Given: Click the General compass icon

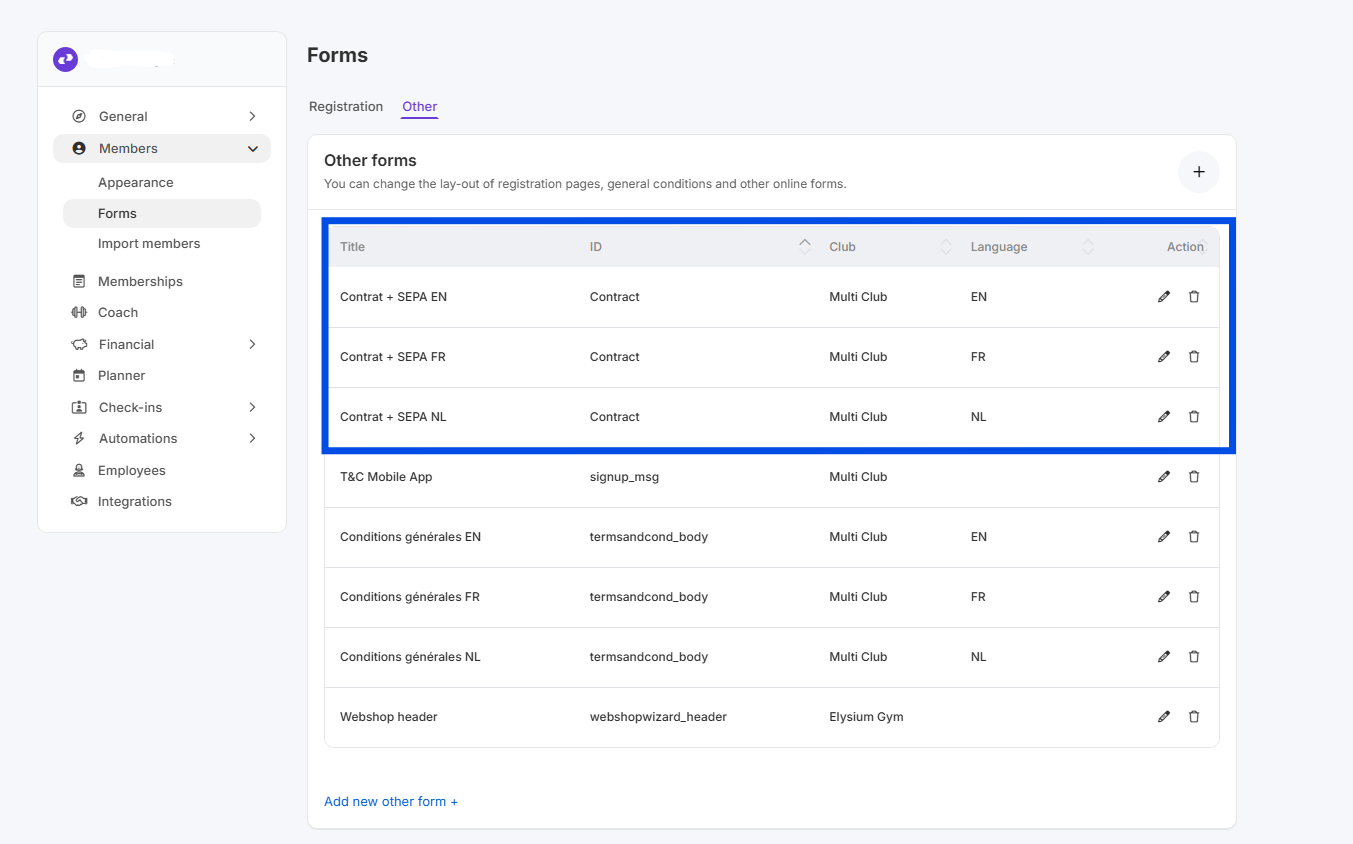Looking at the screenshot, I should tap(79, 117).
